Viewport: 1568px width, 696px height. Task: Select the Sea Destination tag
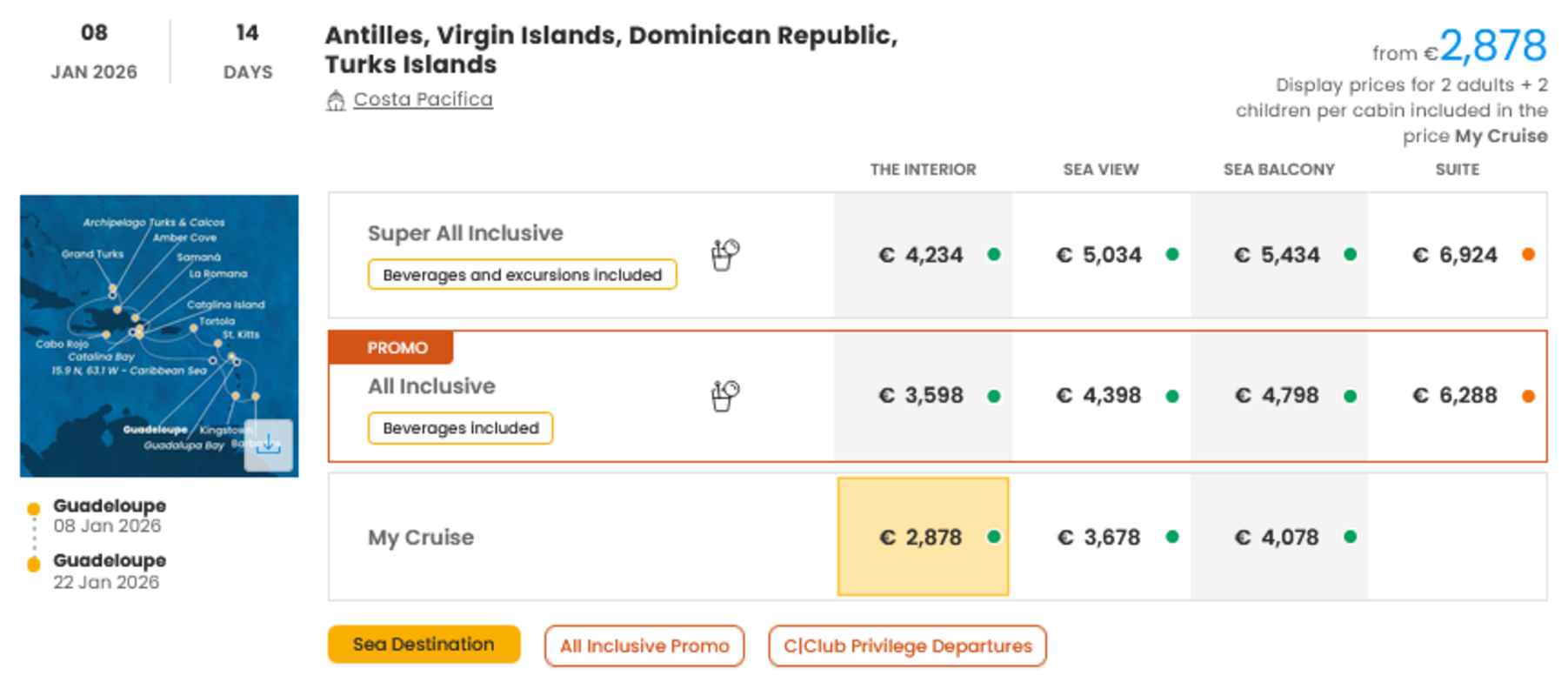click(424, 645)
